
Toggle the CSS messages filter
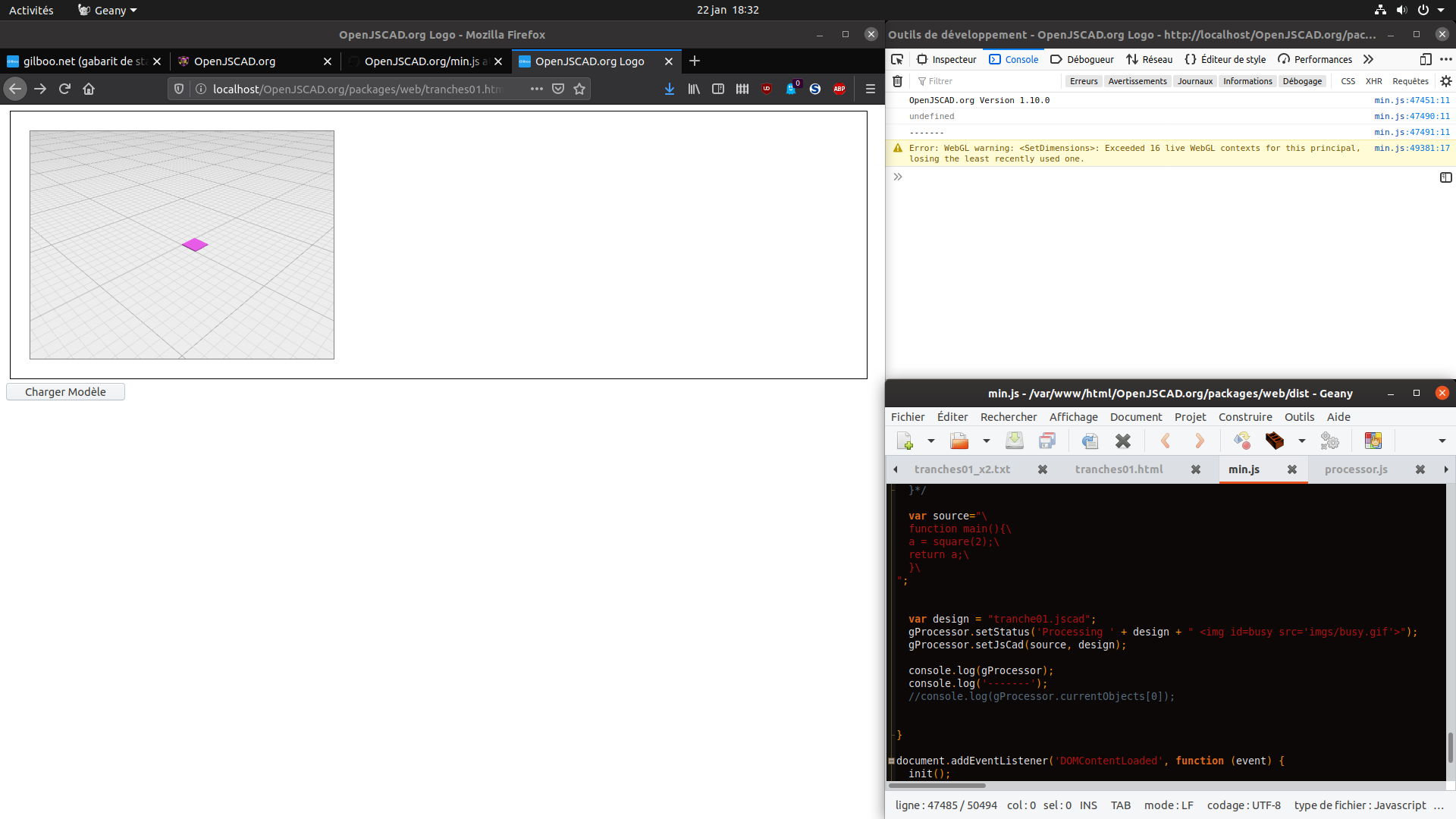coord(1349,81)
